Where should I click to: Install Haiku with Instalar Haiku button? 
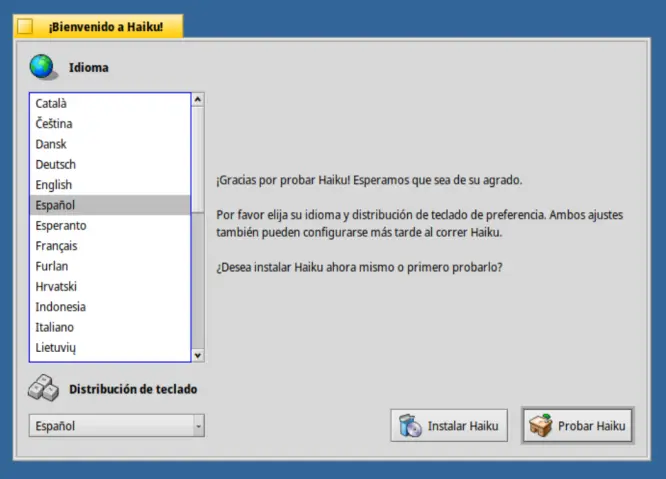(449, 425)
